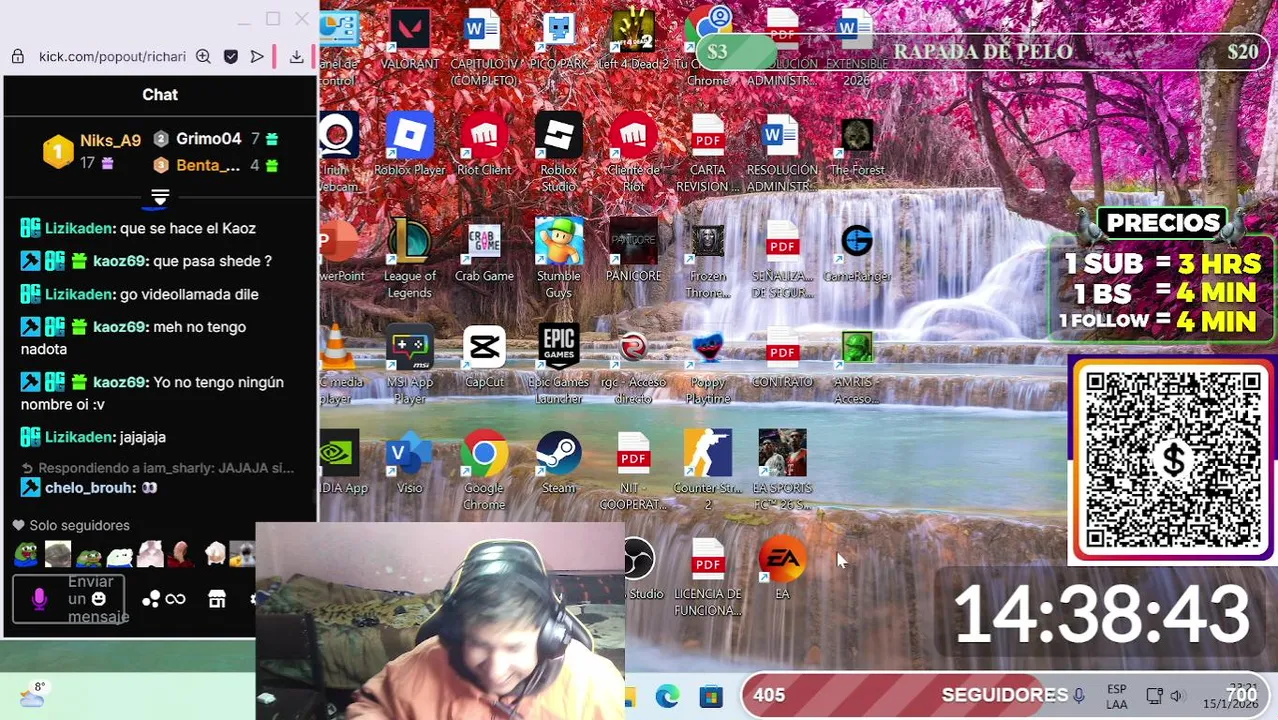The width and height of the screenshot is (1278, 720).
Task: Open the Kick shop storefront icon
Action: (217, 599)
